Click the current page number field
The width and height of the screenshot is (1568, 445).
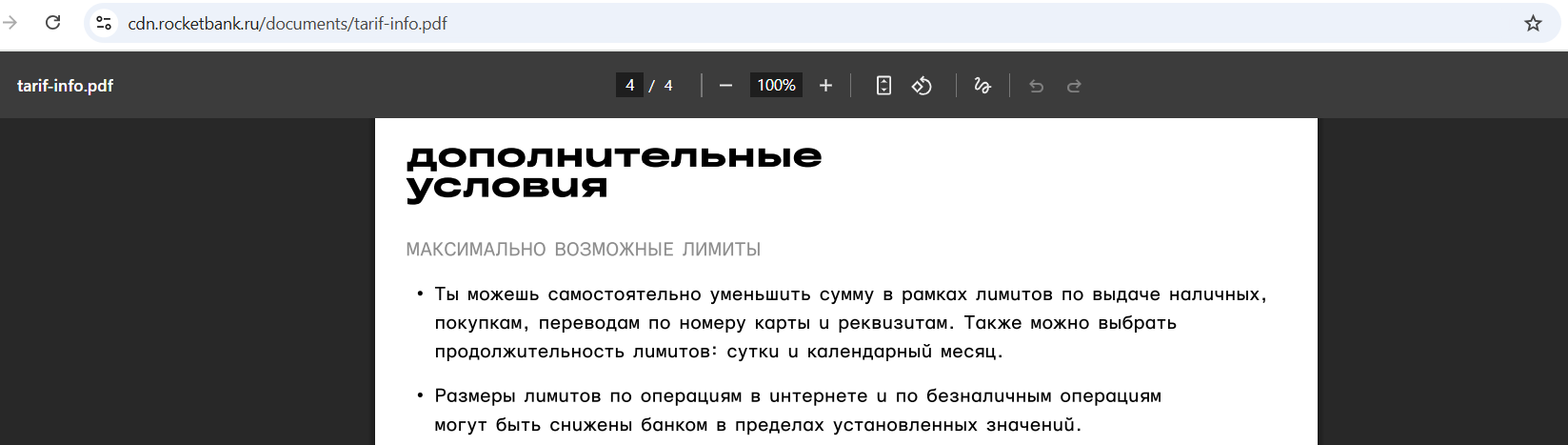(x=629, y=86)
